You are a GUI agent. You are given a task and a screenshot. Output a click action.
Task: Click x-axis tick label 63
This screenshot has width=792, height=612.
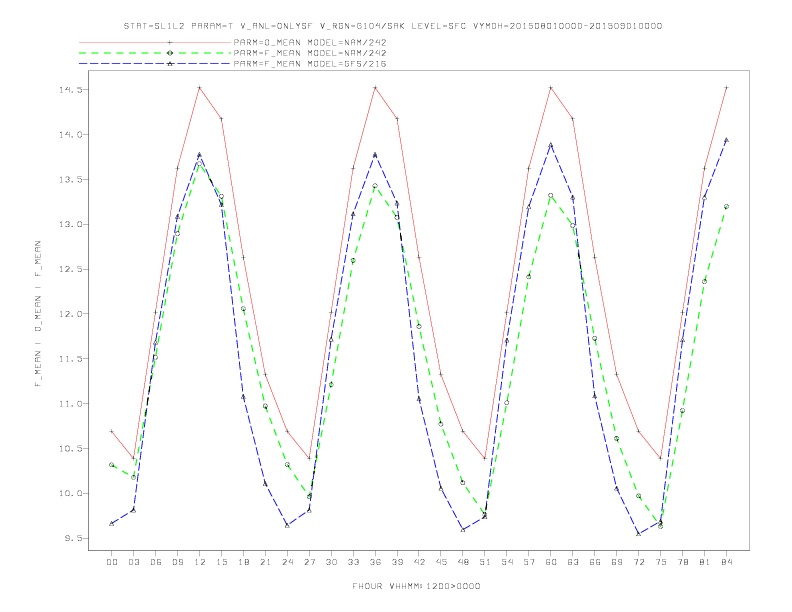pyautogui.click(x=573, y=562)
